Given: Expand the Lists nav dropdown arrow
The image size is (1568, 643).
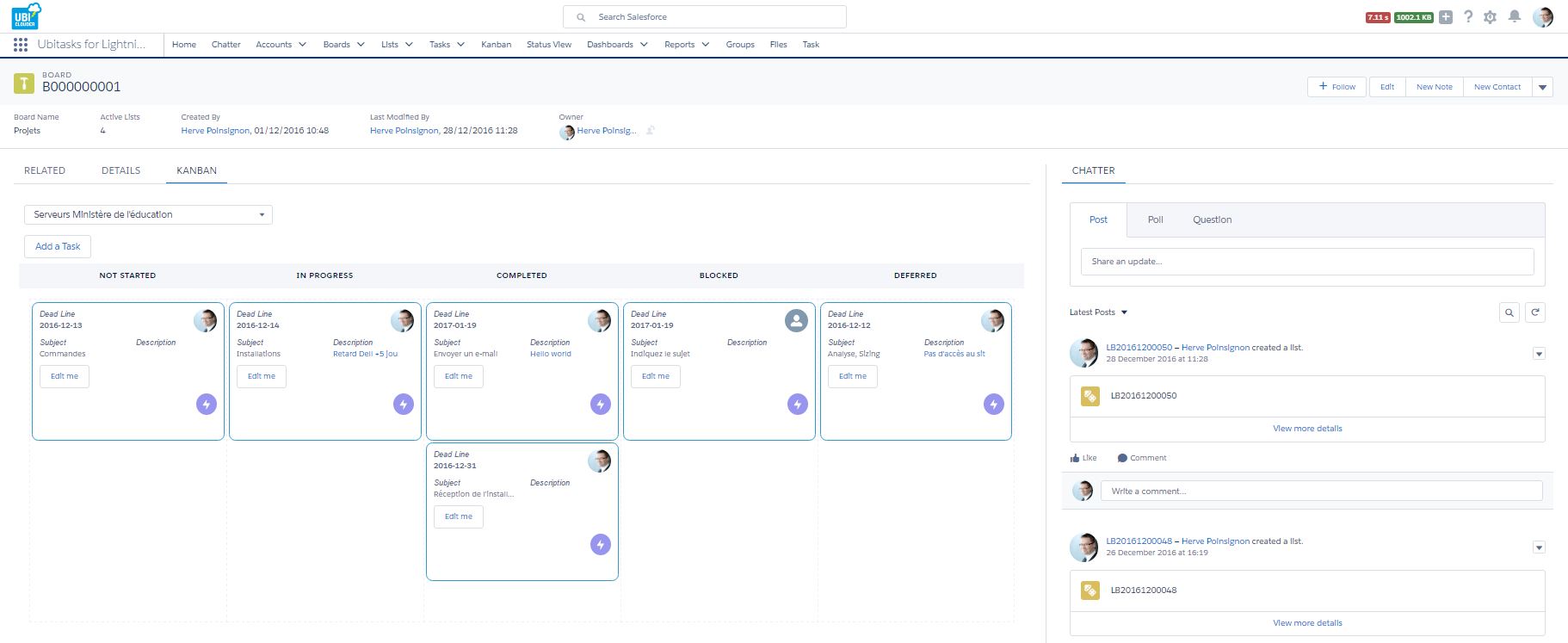Looking at the screenshot, I should point(409,45).
